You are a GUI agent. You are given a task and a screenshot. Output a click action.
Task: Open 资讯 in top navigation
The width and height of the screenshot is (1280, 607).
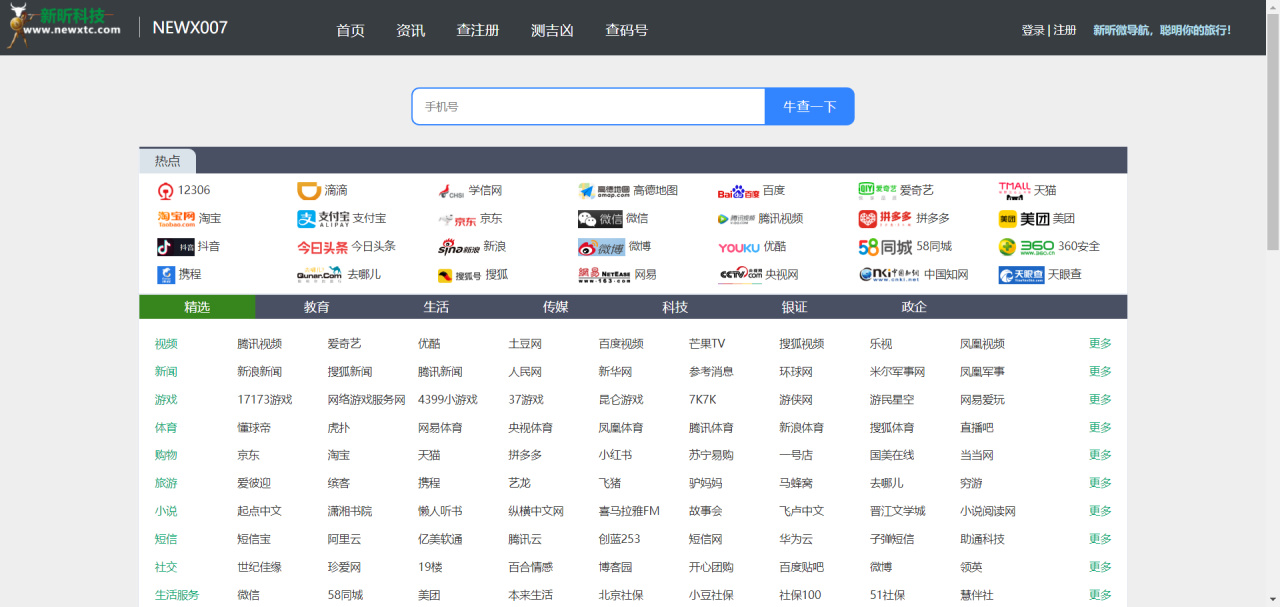coord(410,30)
